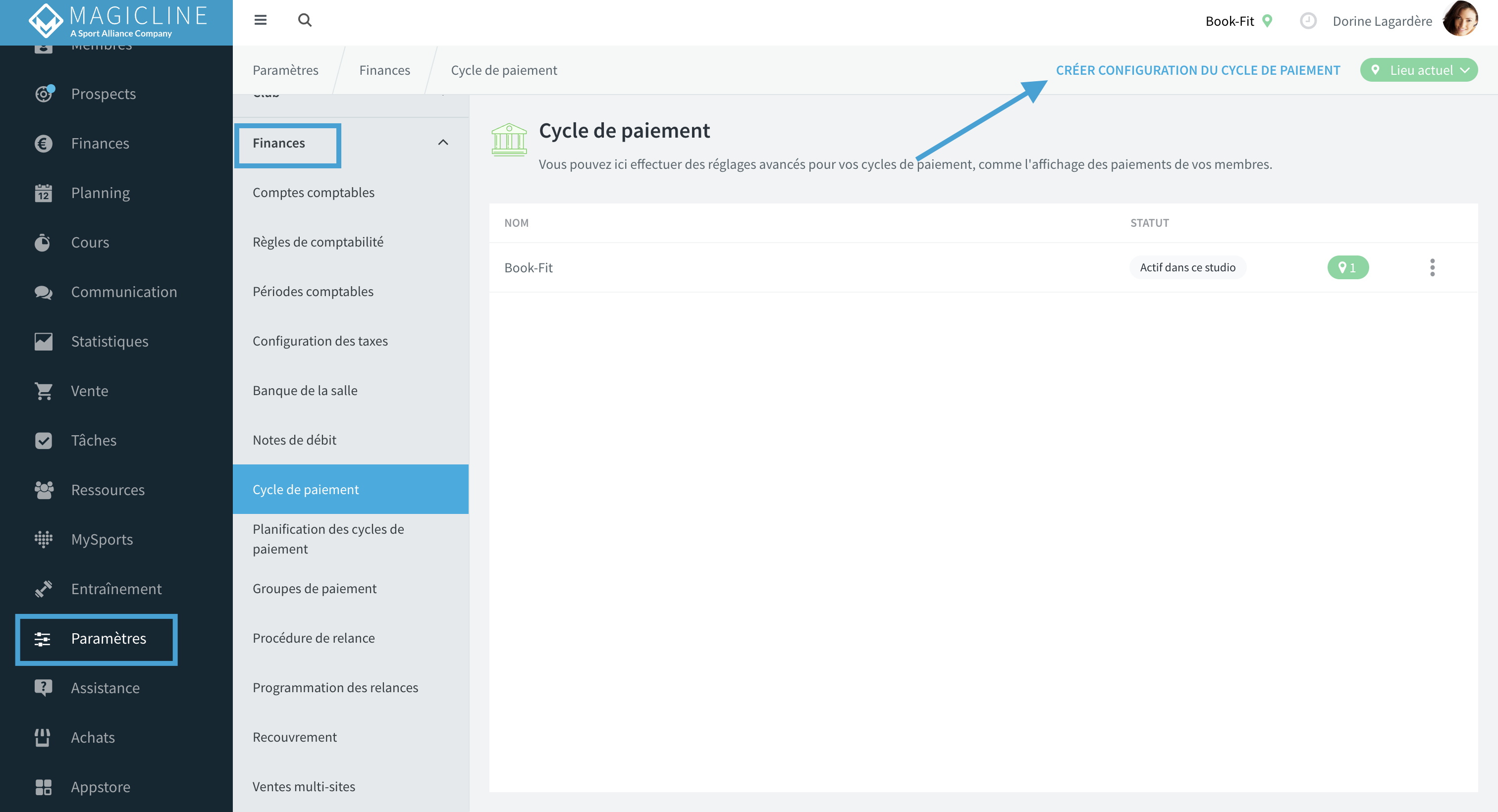
Task: Go to Statistiques in sidebar
Action: pos(110,341)
